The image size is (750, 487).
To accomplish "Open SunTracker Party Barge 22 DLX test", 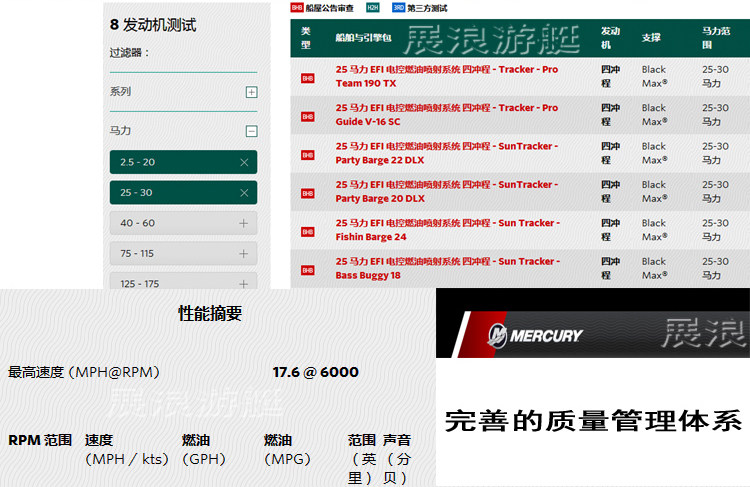I will pyautogui.click(x=447, y=153).
